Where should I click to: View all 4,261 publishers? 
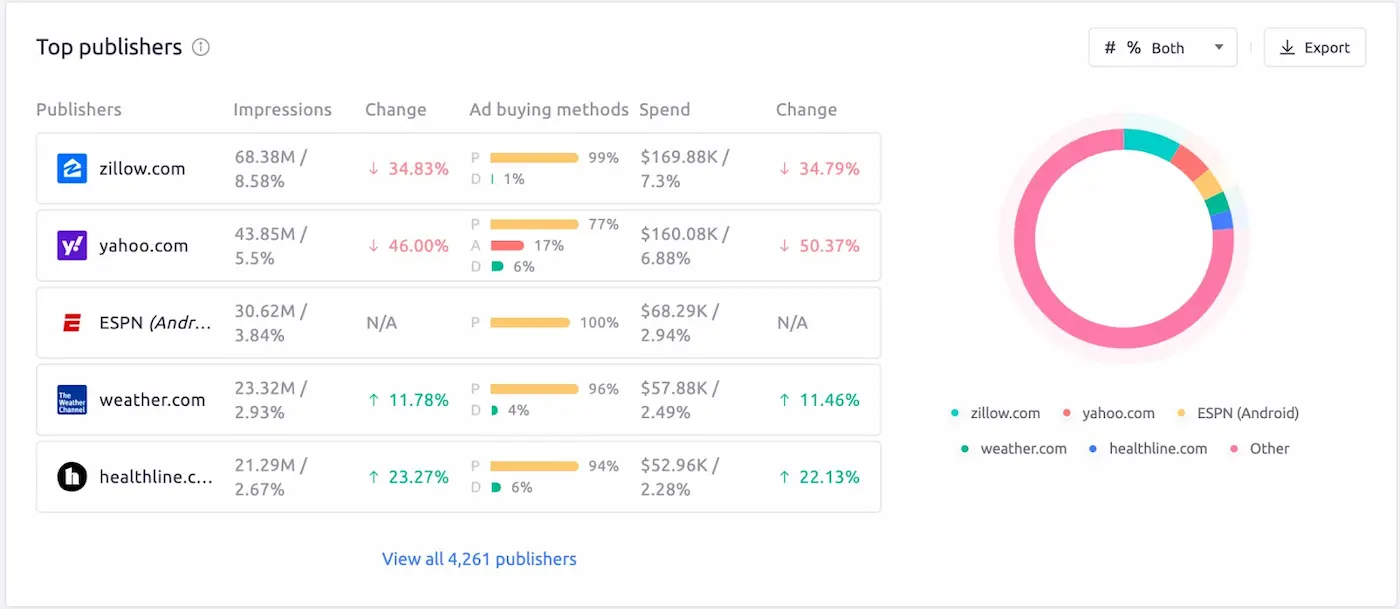[x=479, y=558]
